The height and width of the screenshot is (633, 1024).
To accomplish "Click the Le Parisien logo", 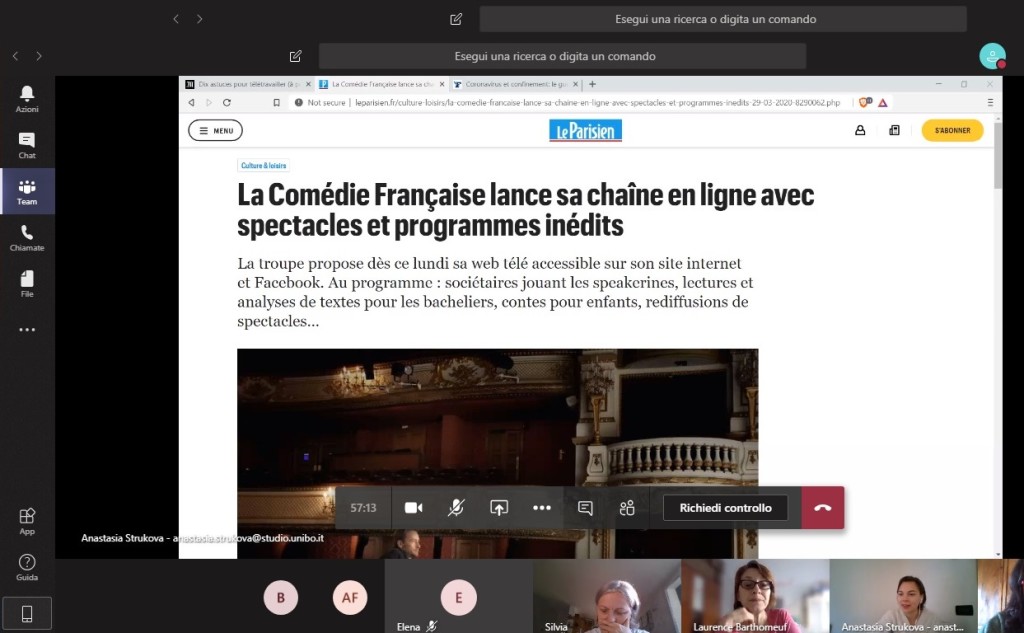I will pos(585,131).
